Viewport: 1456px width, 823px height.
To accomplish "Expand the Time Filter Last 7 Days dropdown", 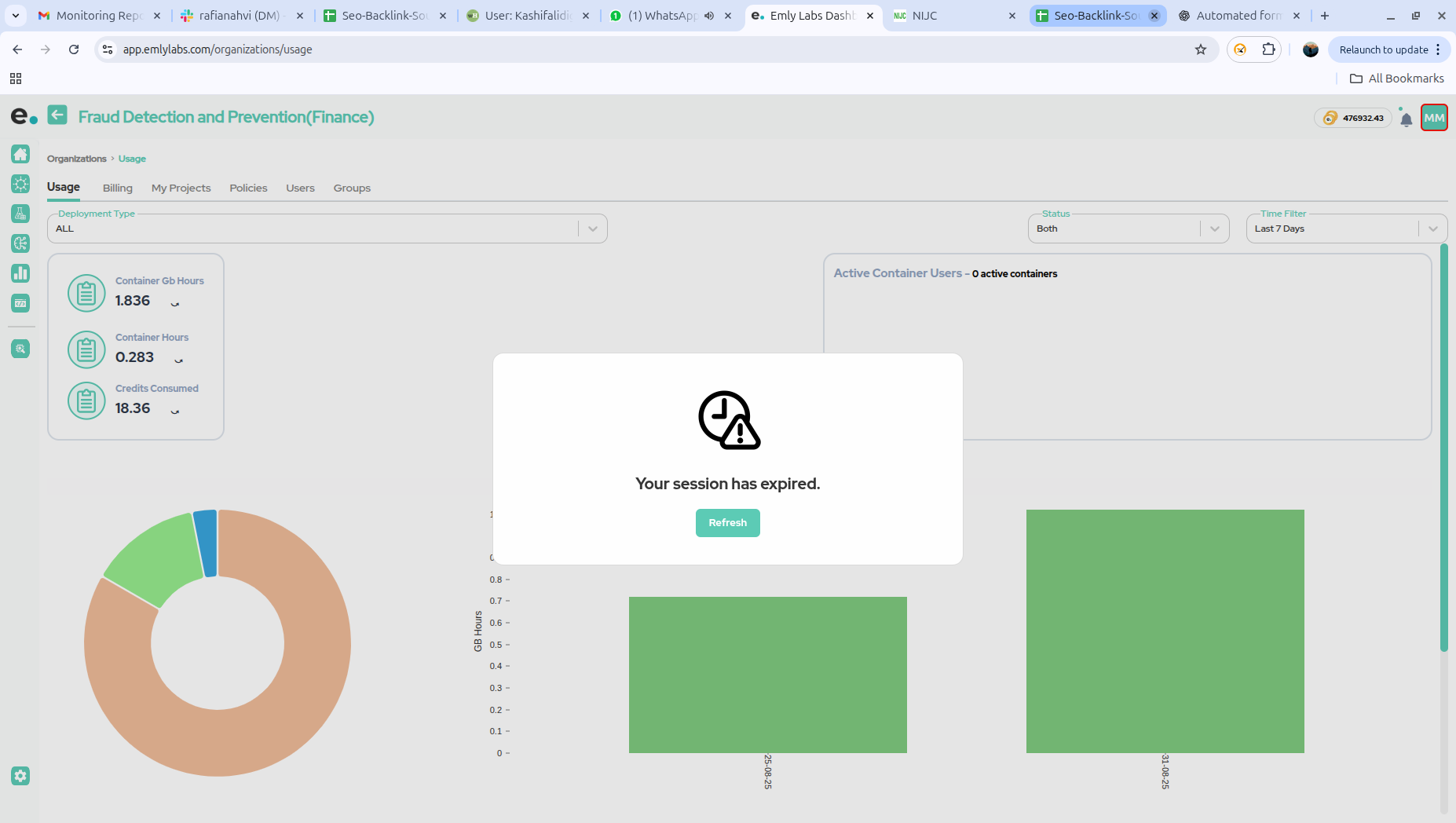I will coord(1347,229).
